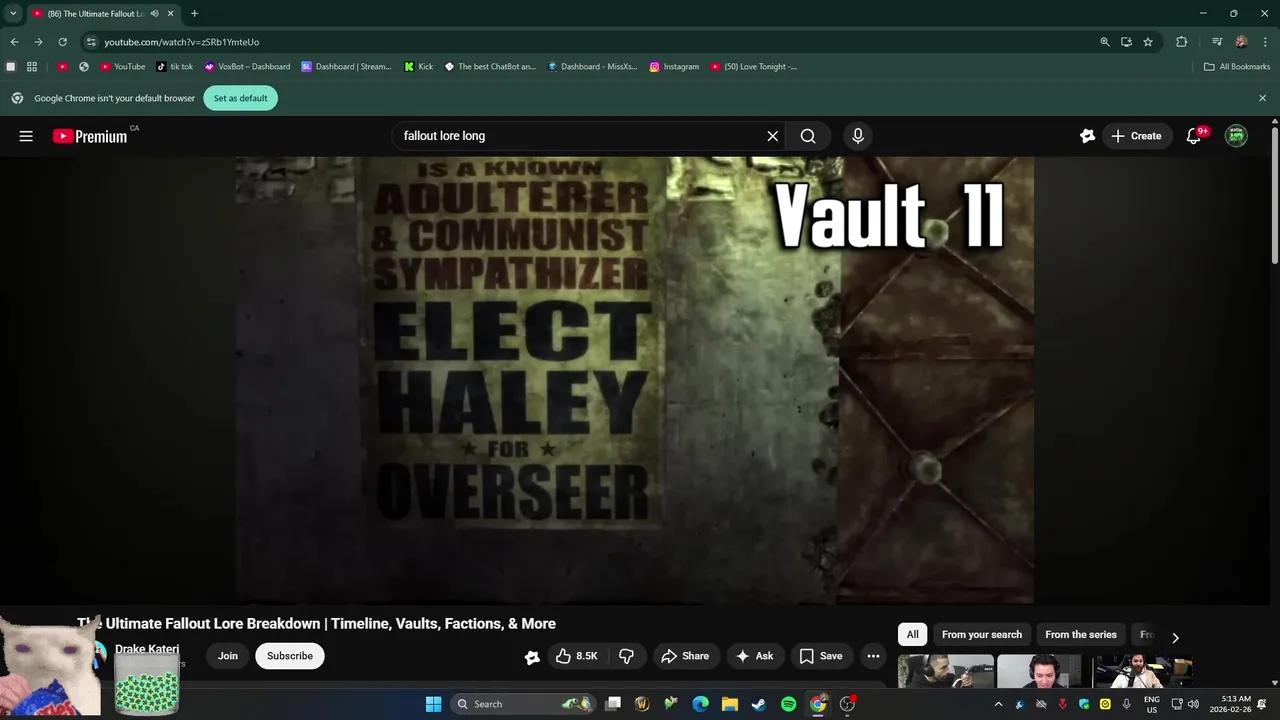This screenshot has height=720, width=1280.
Task: Open the media controls music-note icon
Action: coord(1217,42)
